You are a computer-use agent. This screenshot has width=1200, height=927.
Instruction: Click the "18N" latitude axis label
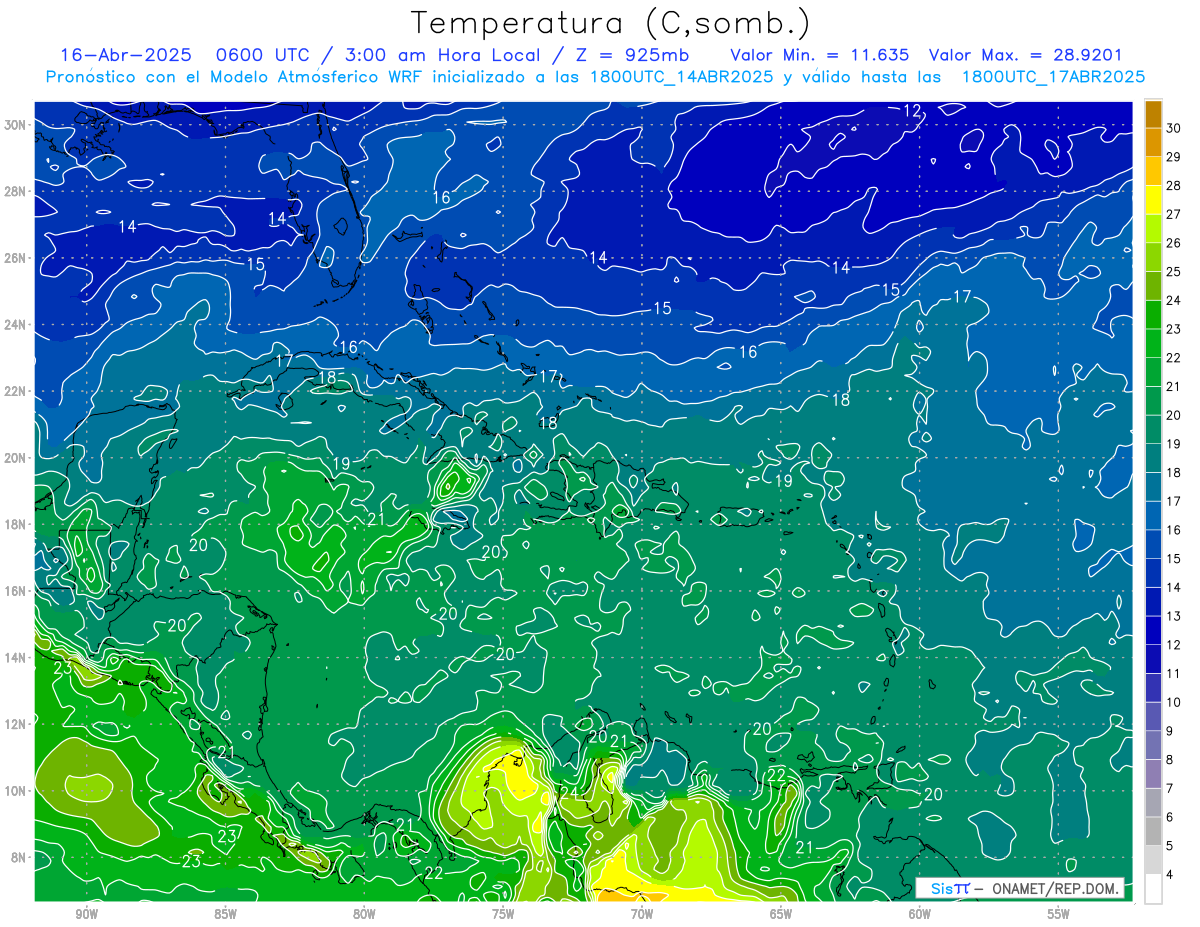pyautogui.click(x=17, y=524)
